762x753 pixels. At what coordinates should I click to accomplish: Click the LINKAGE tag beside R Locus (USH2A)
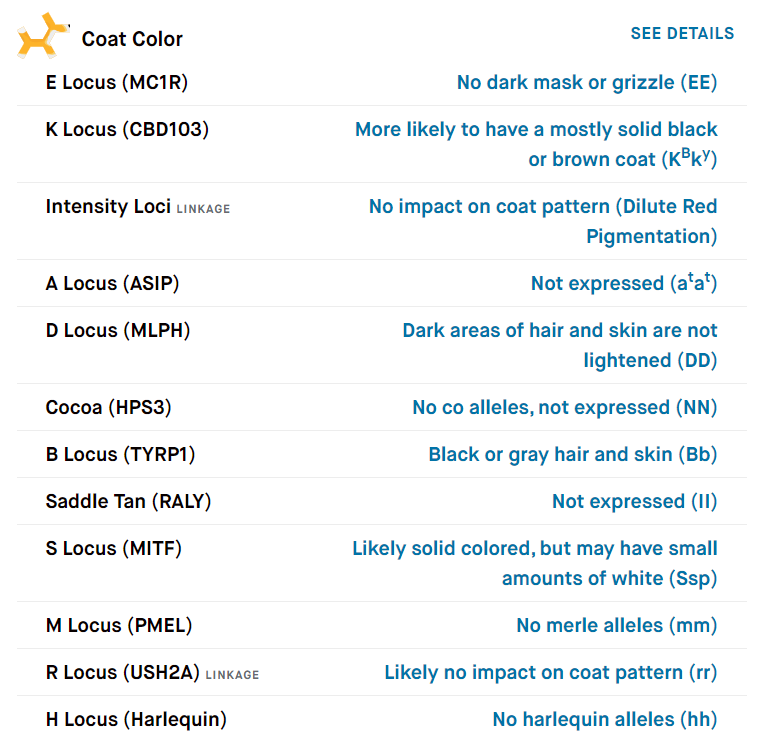(x=232, y=675)
